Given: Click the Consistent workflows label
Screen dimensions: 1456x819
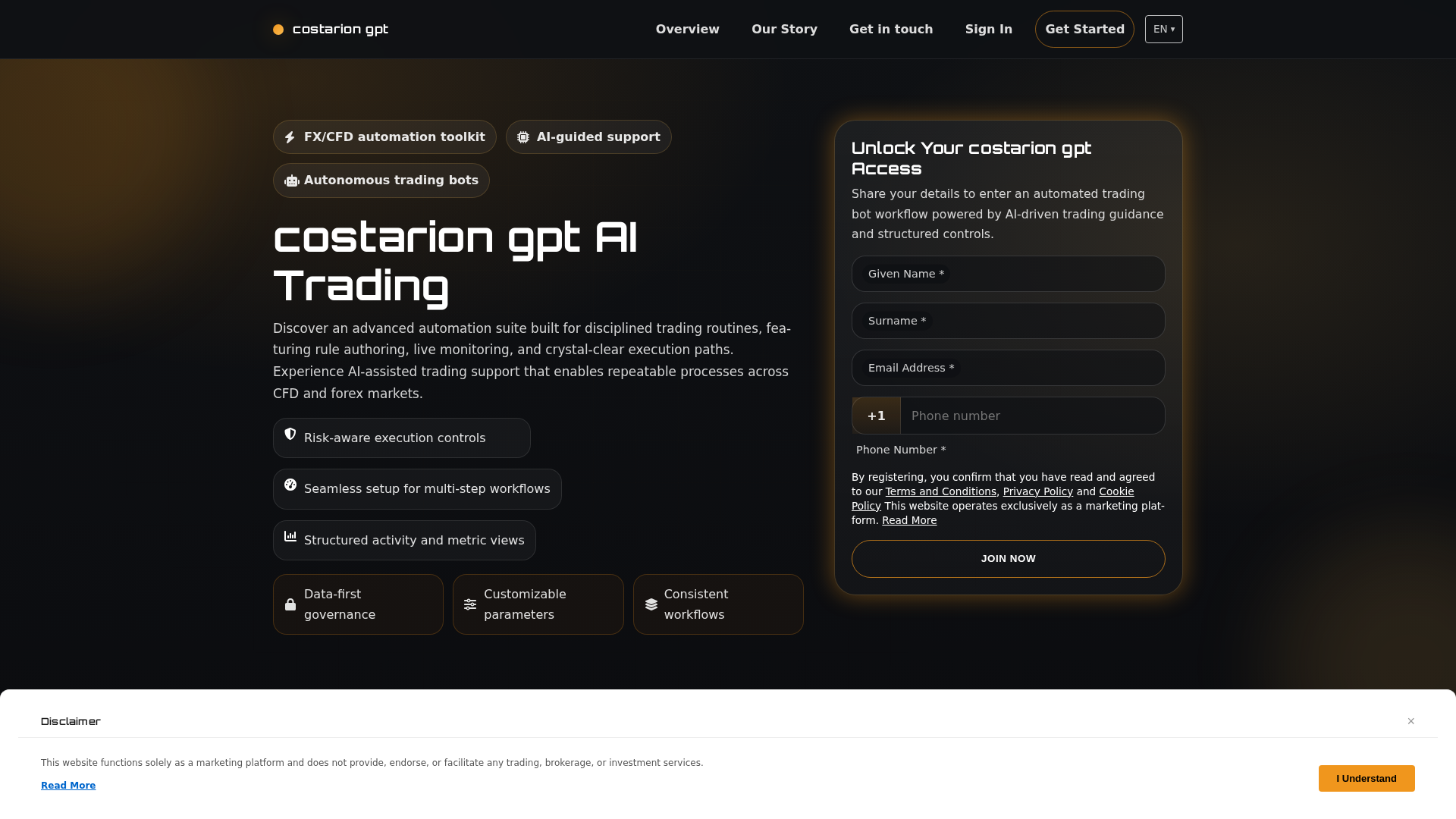Looking at the screenshot, I should point(696,604).
